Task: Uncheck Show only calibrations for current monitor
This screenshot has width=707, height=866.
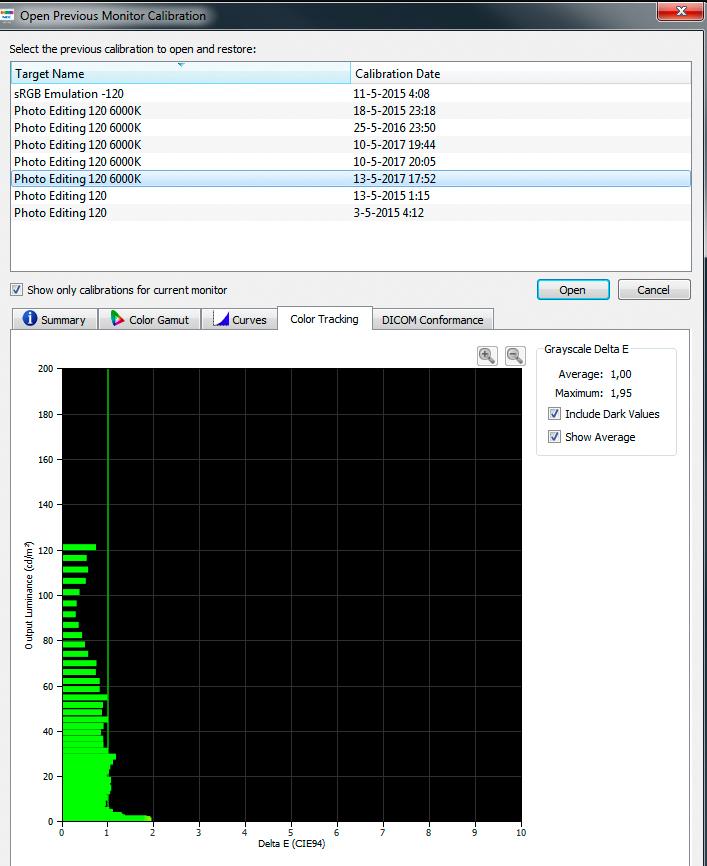Action: (17, 289)
